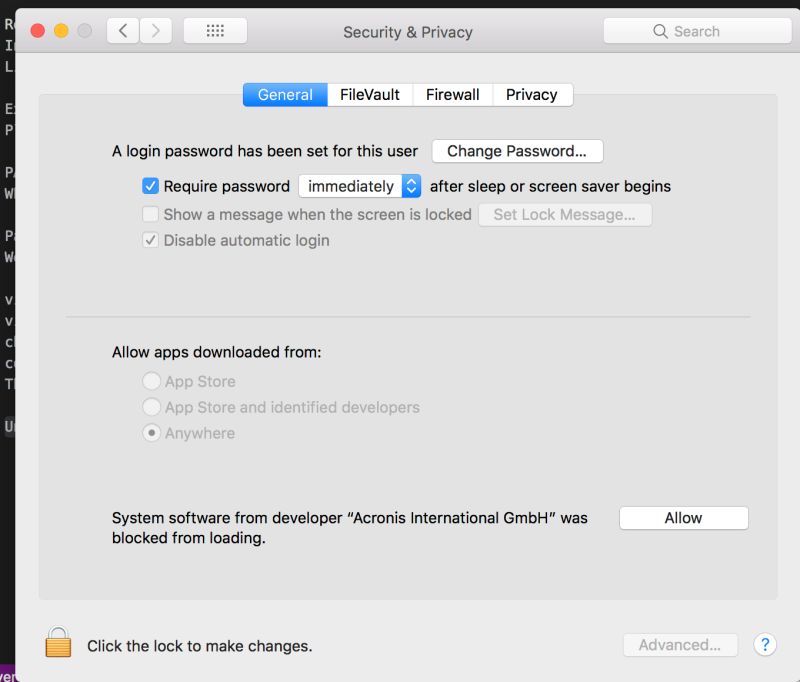The width and height of the screenshot is (800, 682).
Task: Click 'Click the lock to make changes' text
Action: [199, 646]
